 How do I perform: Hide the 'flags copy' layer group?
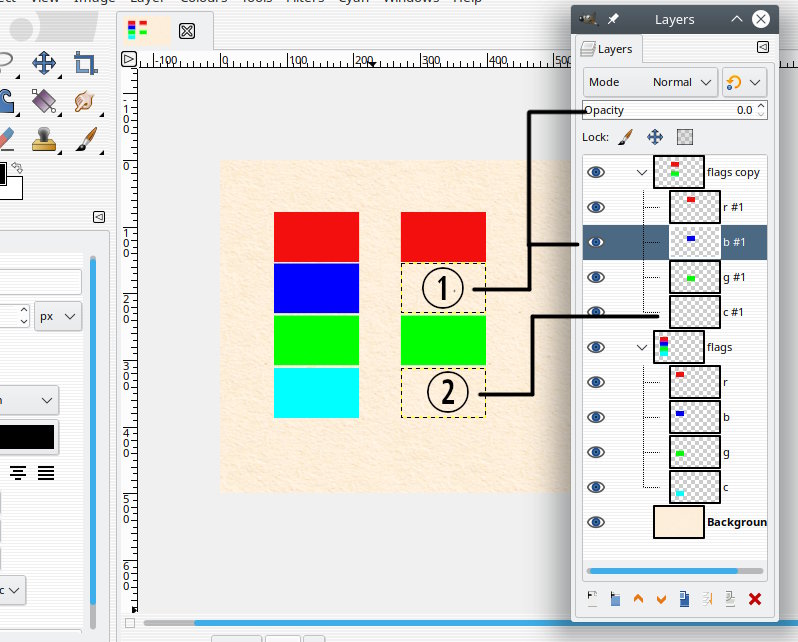[596, 172]
